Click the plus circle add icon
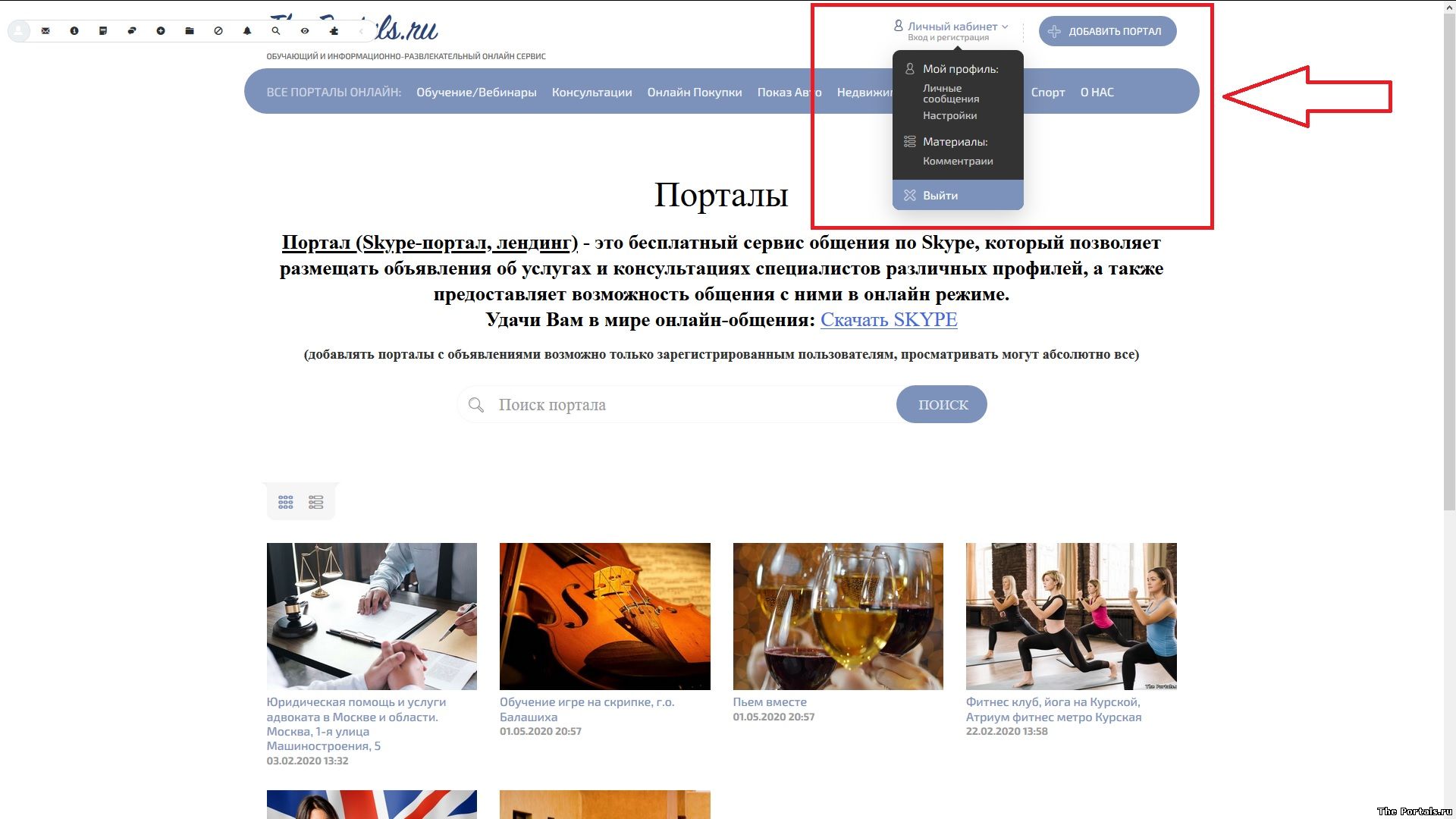The image size is (1456, 819). tap(161, 31)
